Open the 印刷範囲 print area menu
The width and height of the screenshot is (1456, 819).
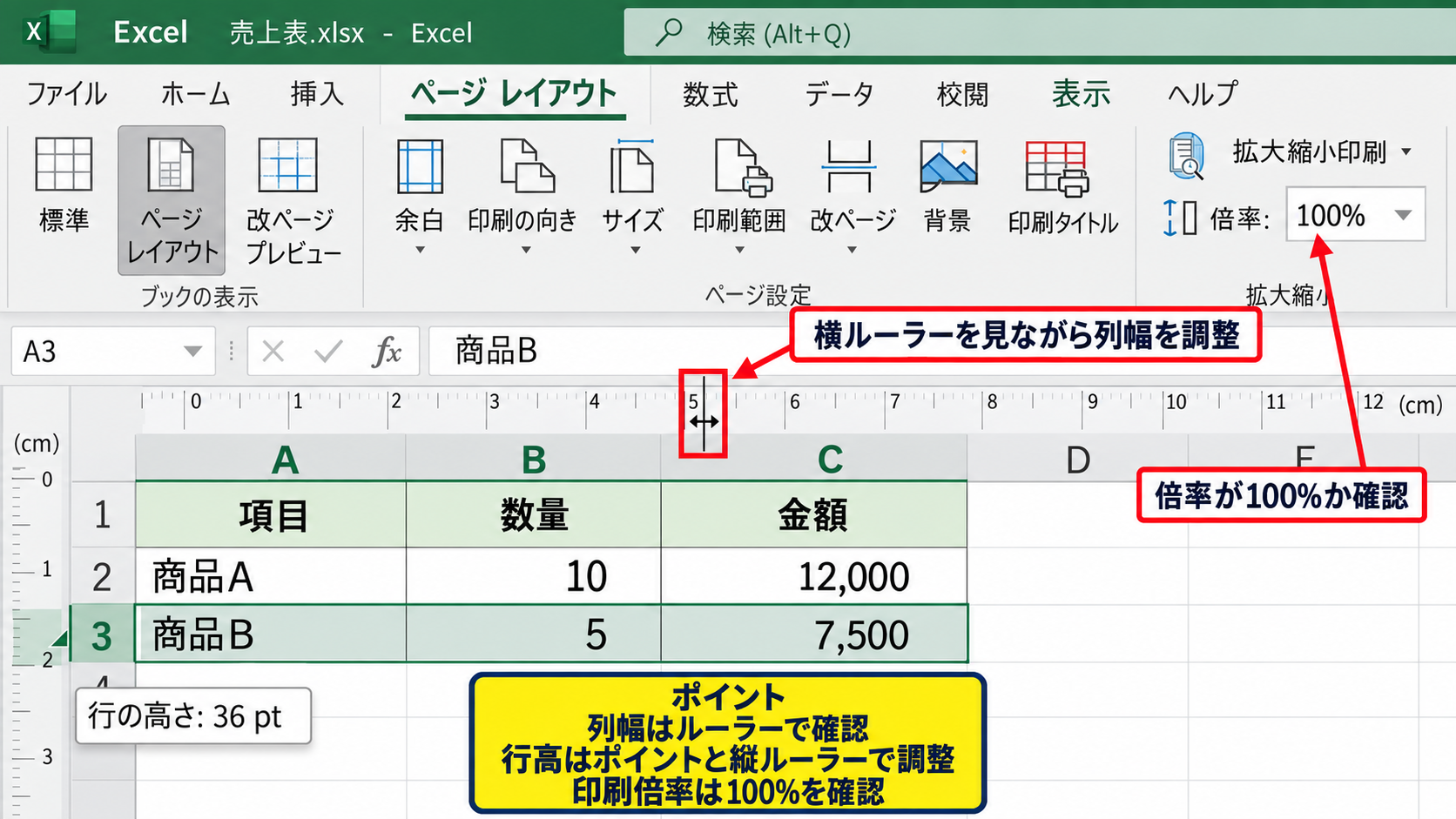point(739,197)
